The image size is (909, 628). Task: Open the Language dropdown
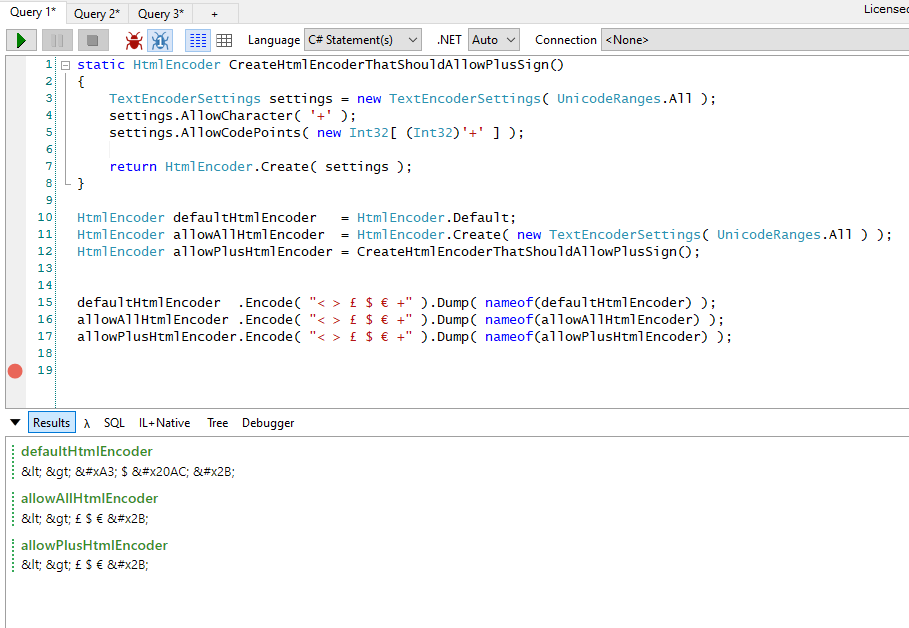(x=362, y=40)
